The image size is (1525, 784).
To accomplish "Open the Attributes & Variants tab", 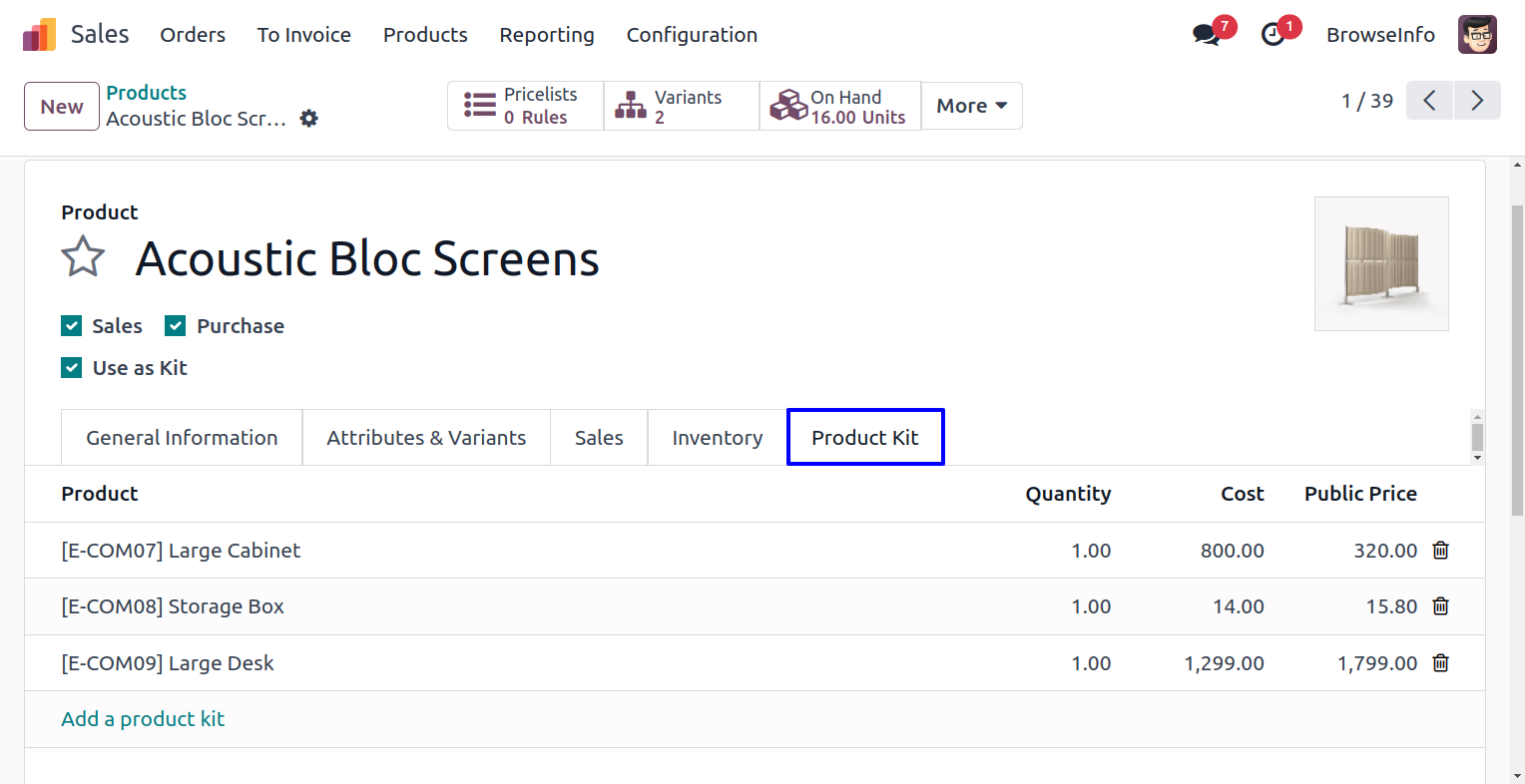I will [426, 438].
